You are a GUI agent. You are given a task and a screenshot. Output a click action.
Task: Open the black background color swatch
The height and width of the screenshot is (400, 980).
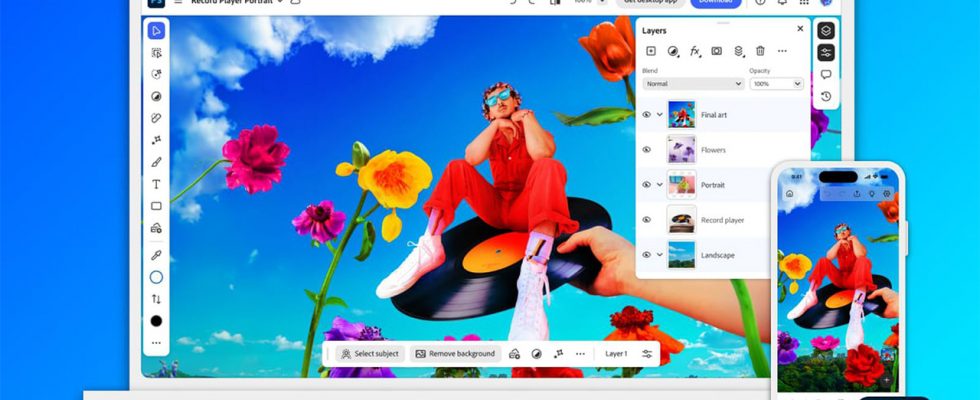click(156, 321)
